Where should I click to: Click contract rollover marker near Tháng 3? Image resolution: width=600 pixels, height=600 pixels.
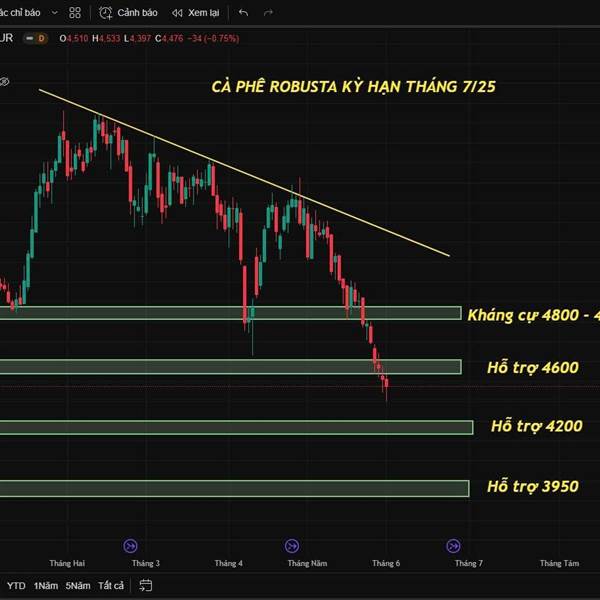point(130,546)
